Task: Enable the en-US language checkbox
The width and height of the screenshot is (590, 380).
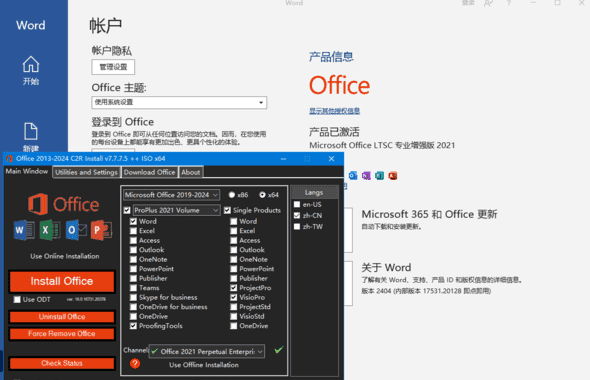Action: coord(297,204)
